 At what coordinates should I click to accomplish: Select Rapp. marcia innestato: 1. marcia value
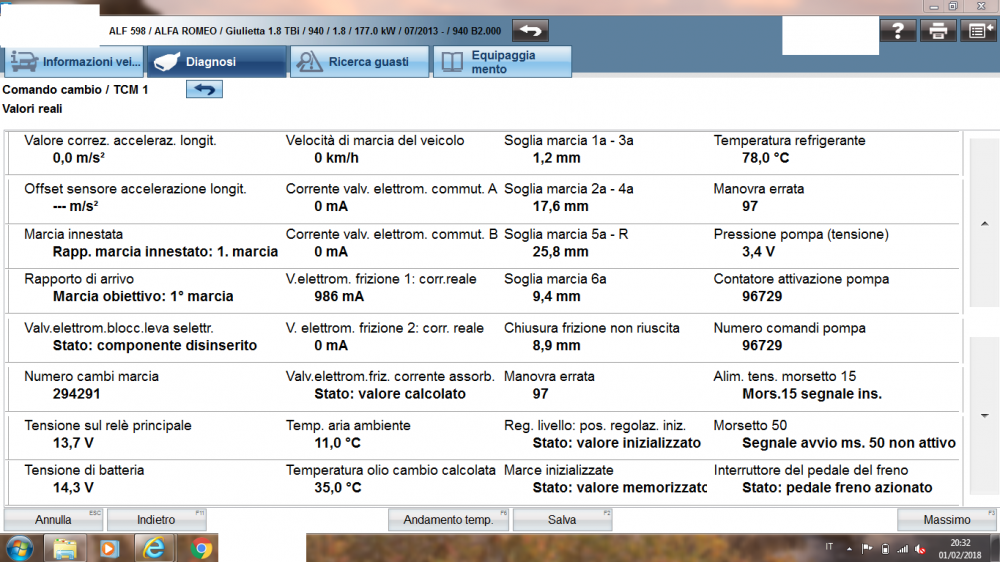(x=165, y=252)
